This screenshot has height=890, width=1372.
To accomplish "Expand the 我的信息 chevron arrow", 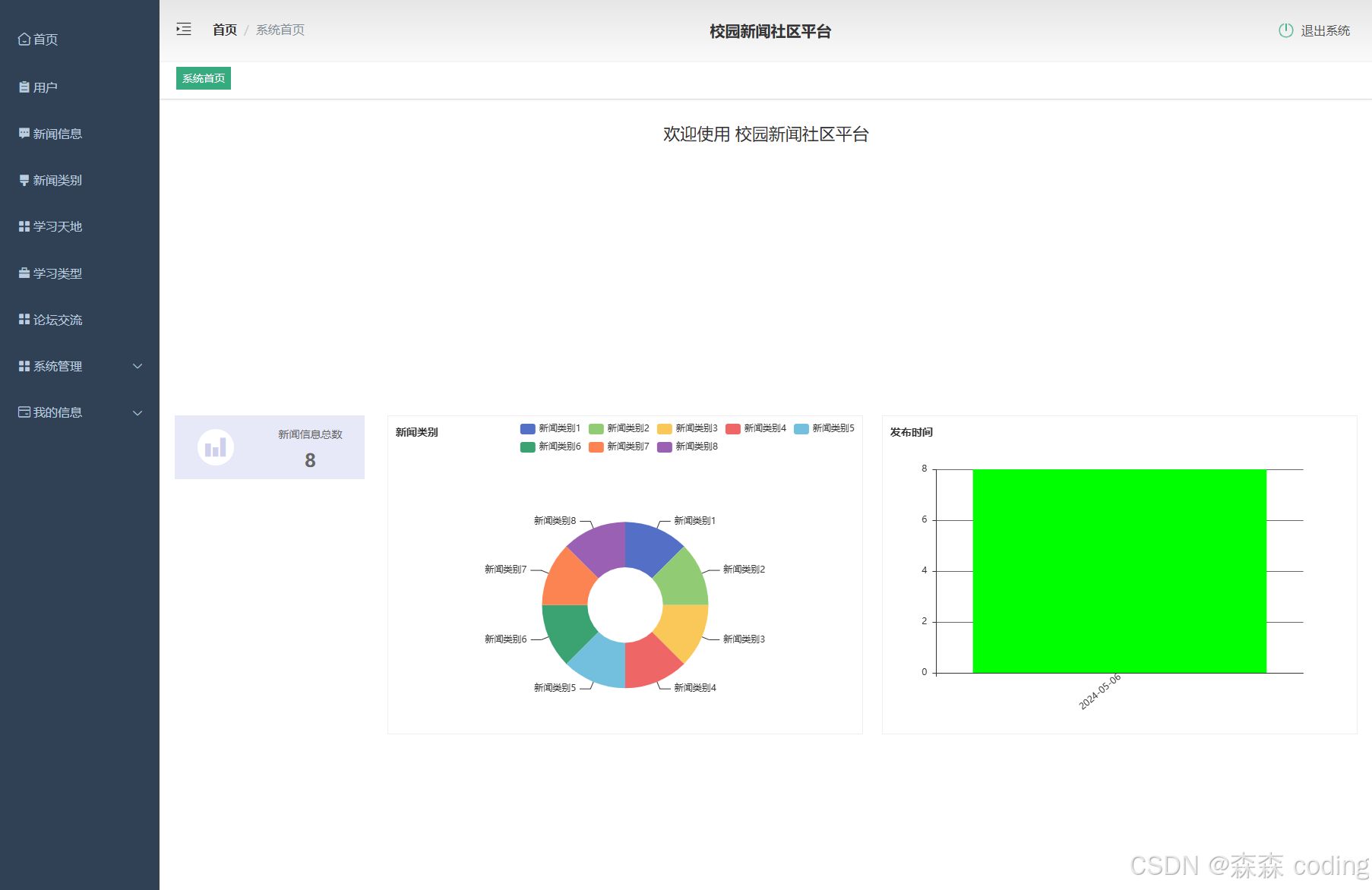I will point(138,413).
